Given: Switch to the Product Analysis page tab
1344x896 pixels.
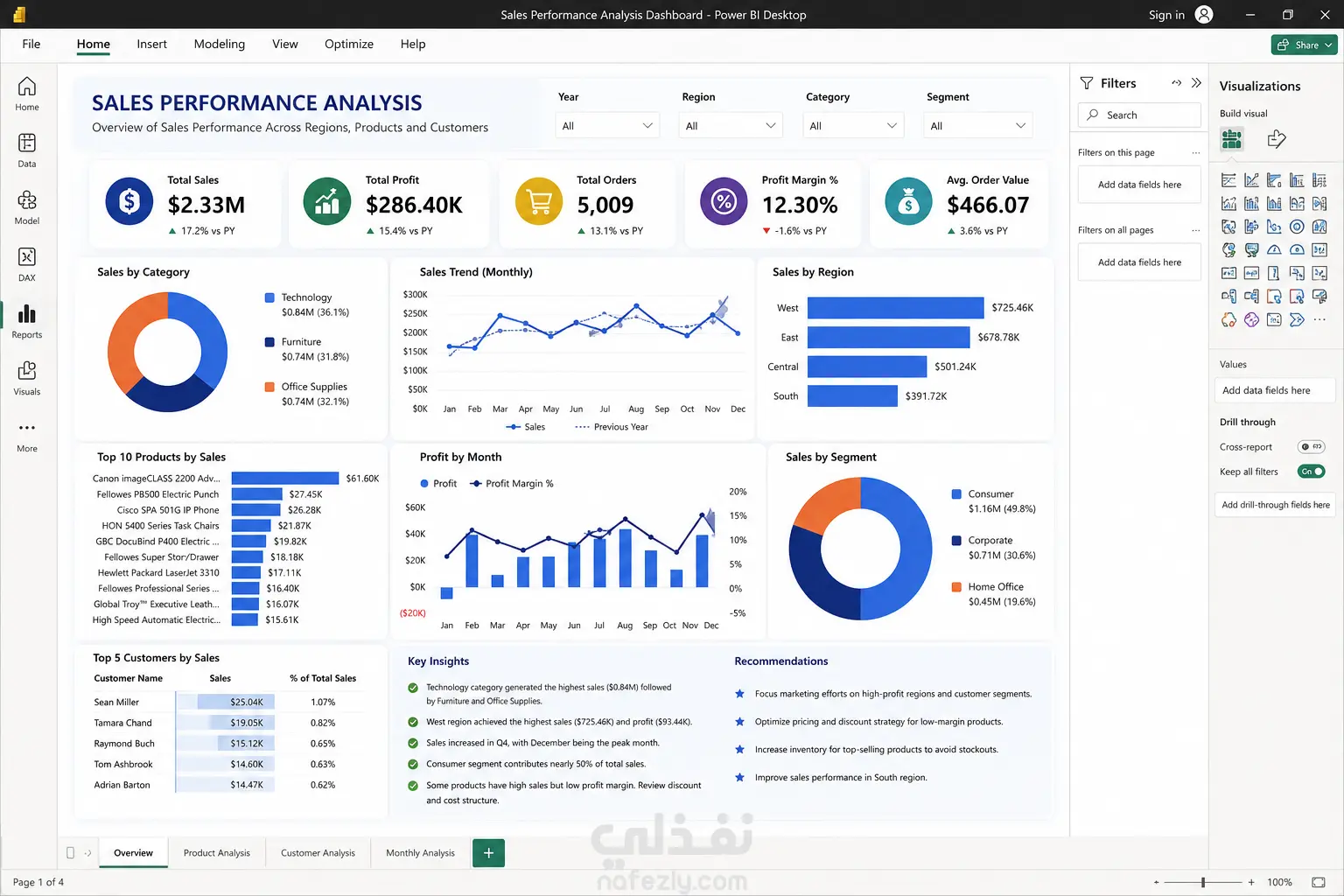Looking at the screenshot, I should tap(217, 853).
